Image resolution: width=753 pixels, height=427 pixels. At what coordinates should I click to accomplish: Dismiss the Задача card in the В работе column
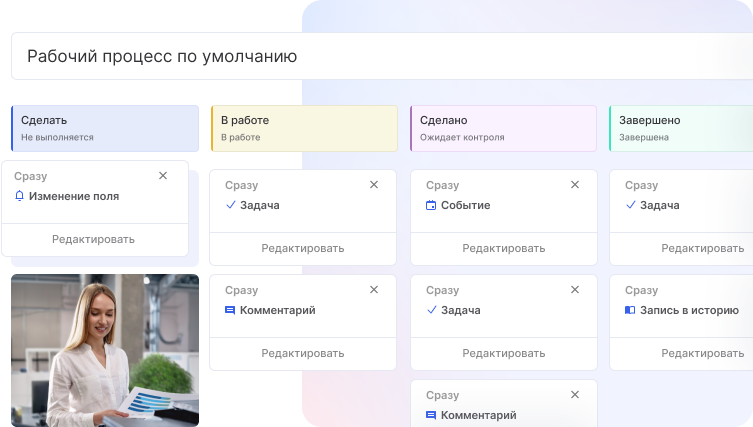[x=374, y=185]
